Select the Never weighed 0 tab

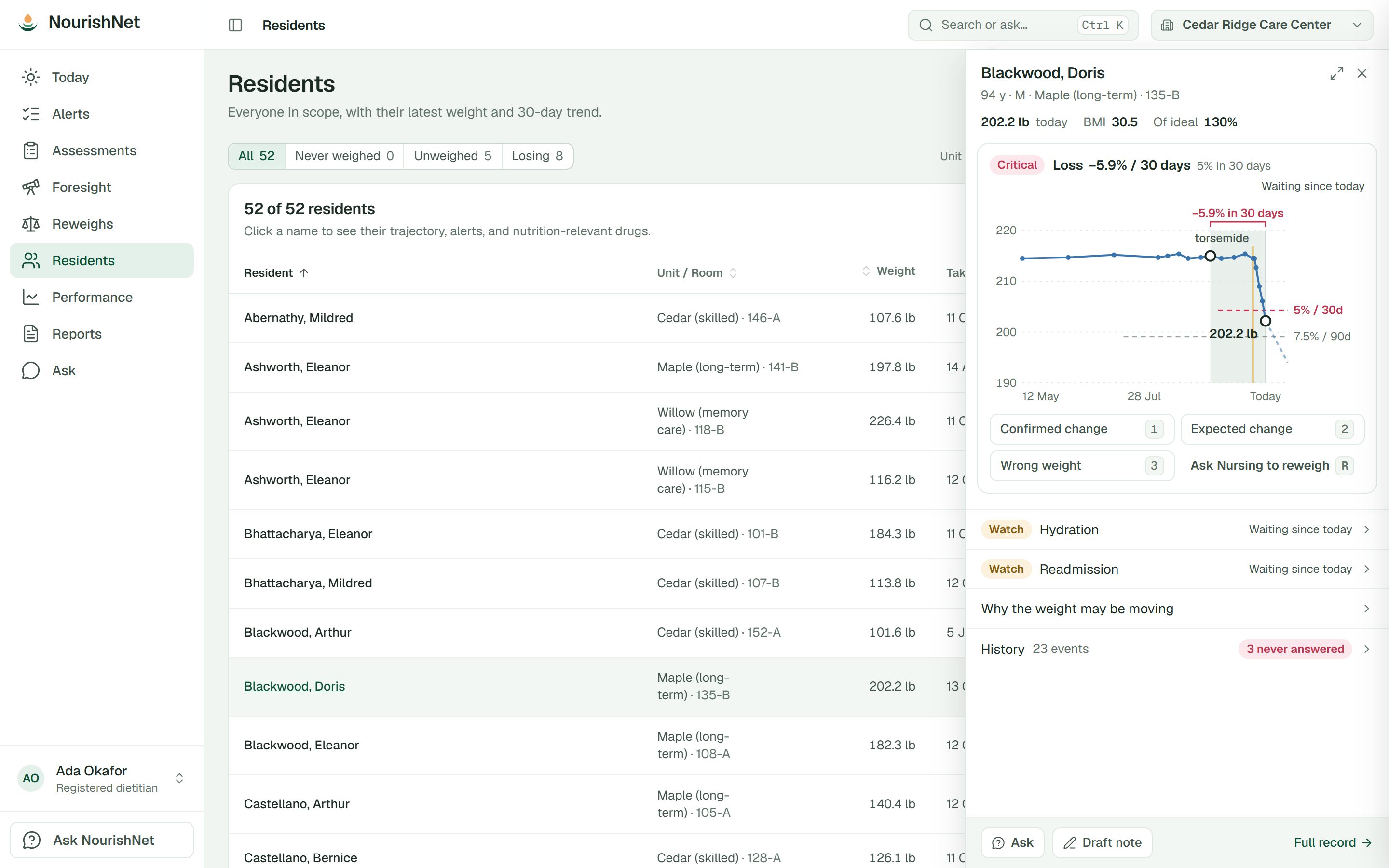(344, 156)
